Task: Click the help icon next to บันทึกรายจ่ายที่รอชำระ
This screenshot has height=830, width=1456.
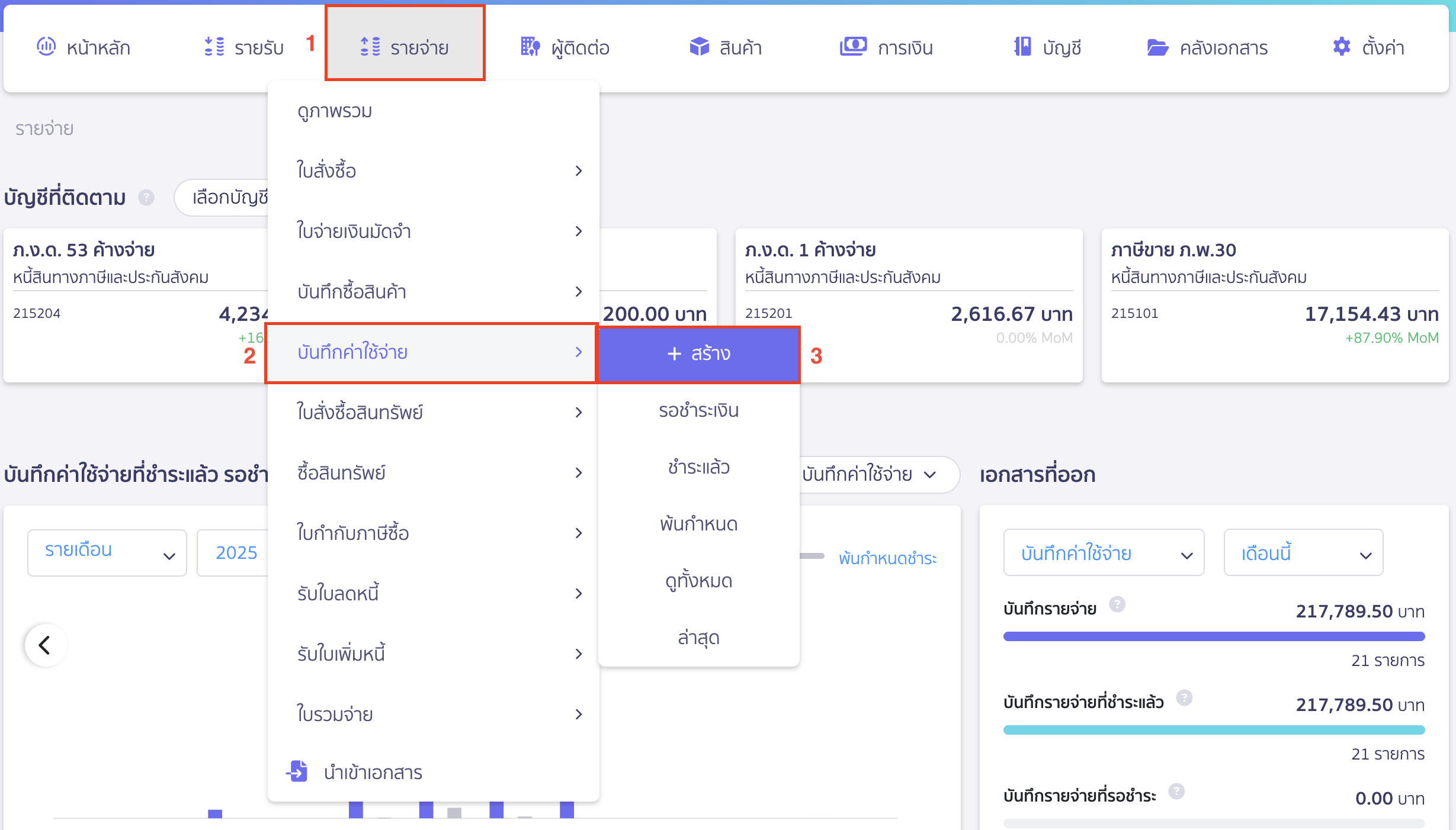Action: (x=1176, y=791)
